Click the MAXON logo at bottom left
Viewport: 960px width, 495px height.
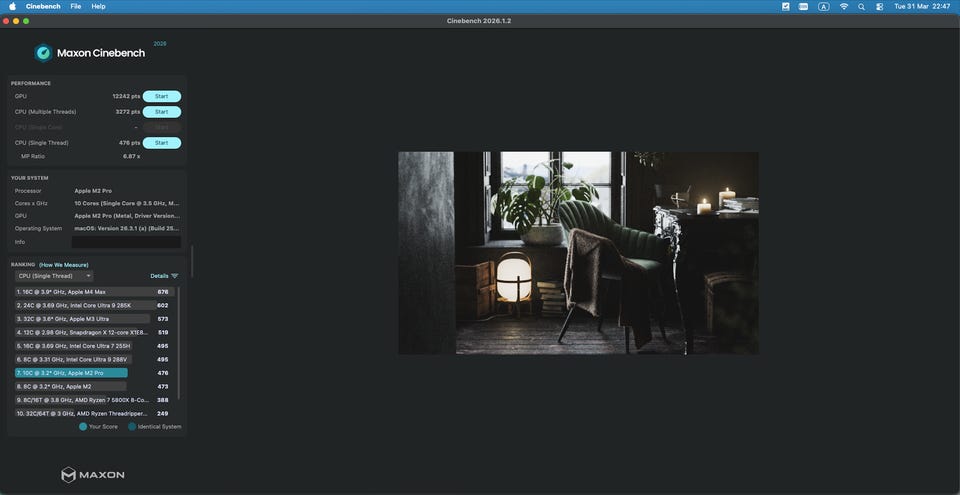(x=93, y=474)
